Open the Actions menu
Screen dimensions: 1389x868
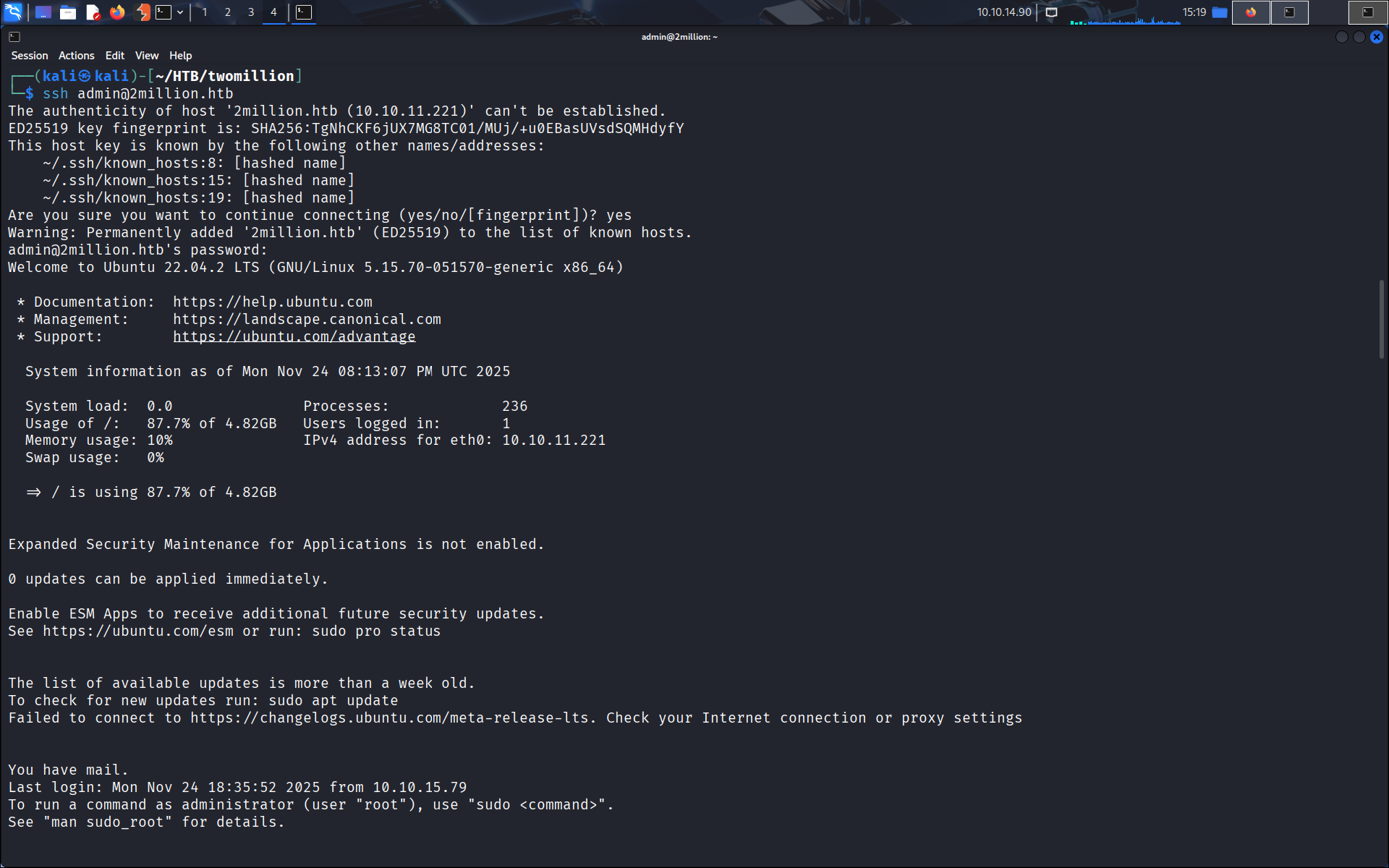coord(76,56)
